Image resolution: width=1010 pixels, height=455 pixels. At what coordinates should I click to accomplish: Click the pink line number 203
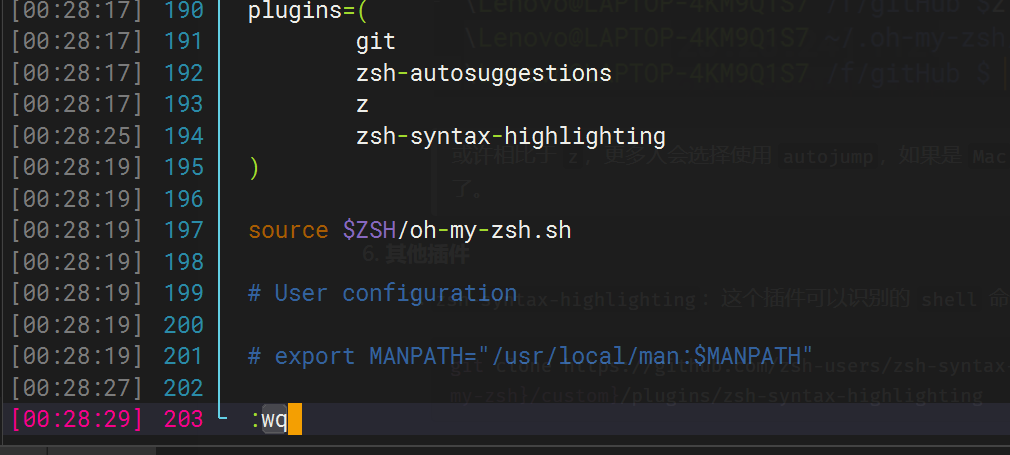coord(183,420)
